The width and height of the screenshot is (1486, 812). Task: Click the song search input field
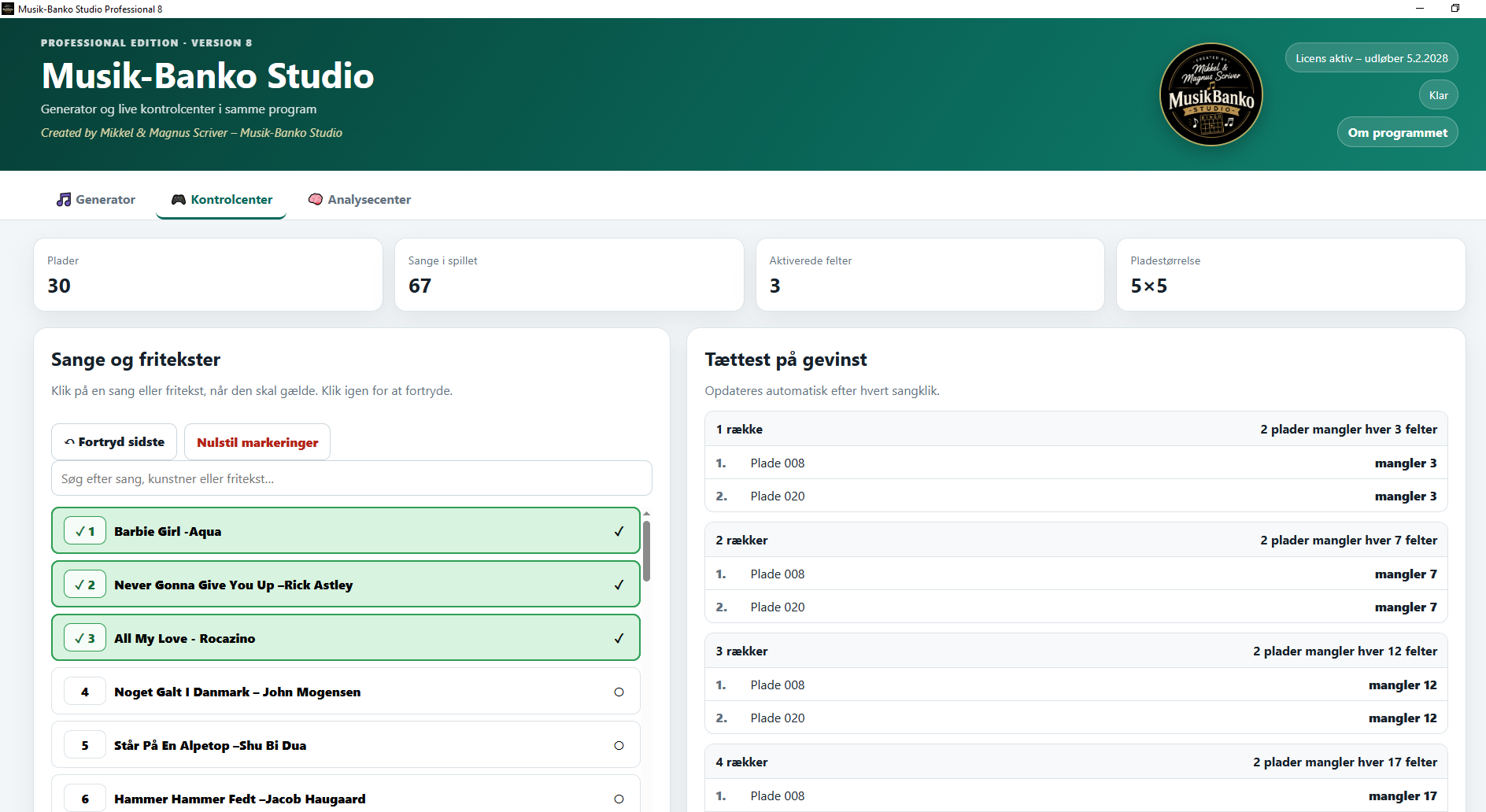(x=352, y=478)
